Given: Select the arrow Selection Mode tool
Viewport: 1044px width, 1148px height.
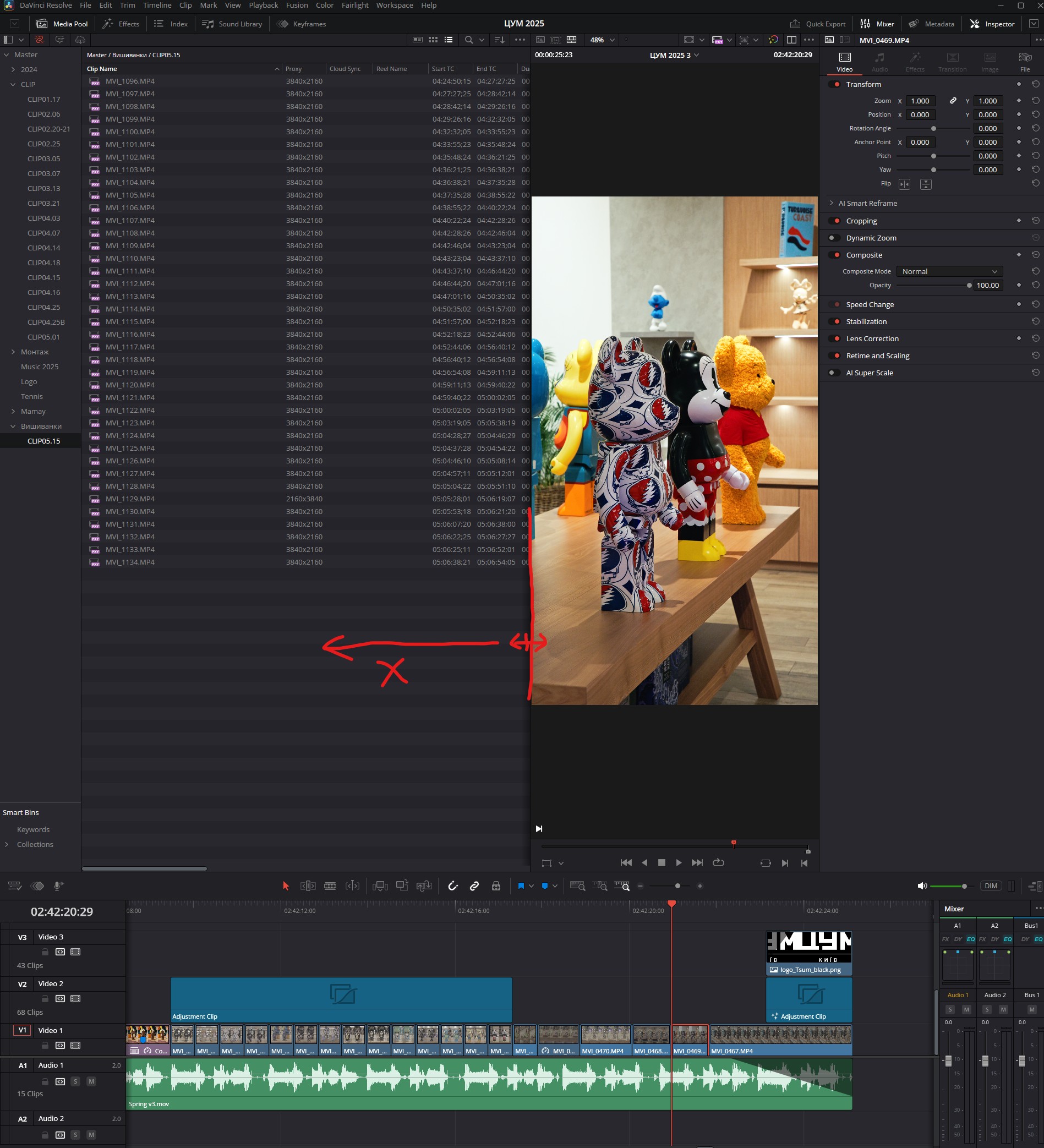Looking at the screenshot, I should pos(286,885).
